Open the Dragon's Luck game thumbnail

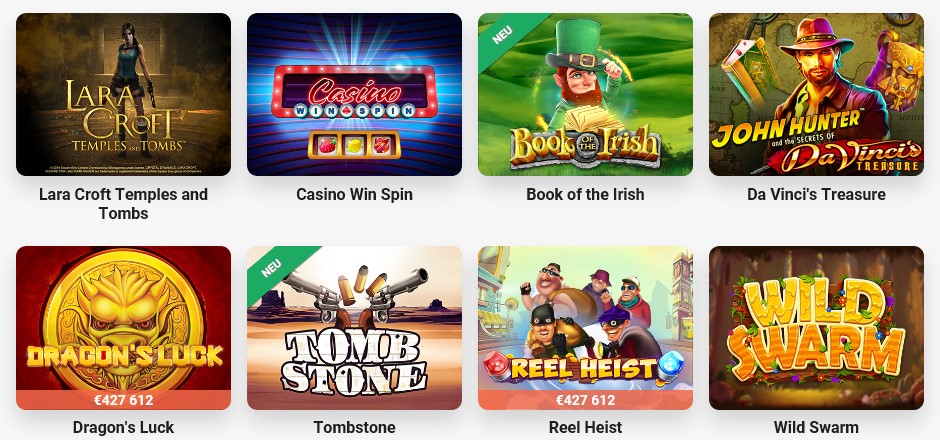coord(123,328)
